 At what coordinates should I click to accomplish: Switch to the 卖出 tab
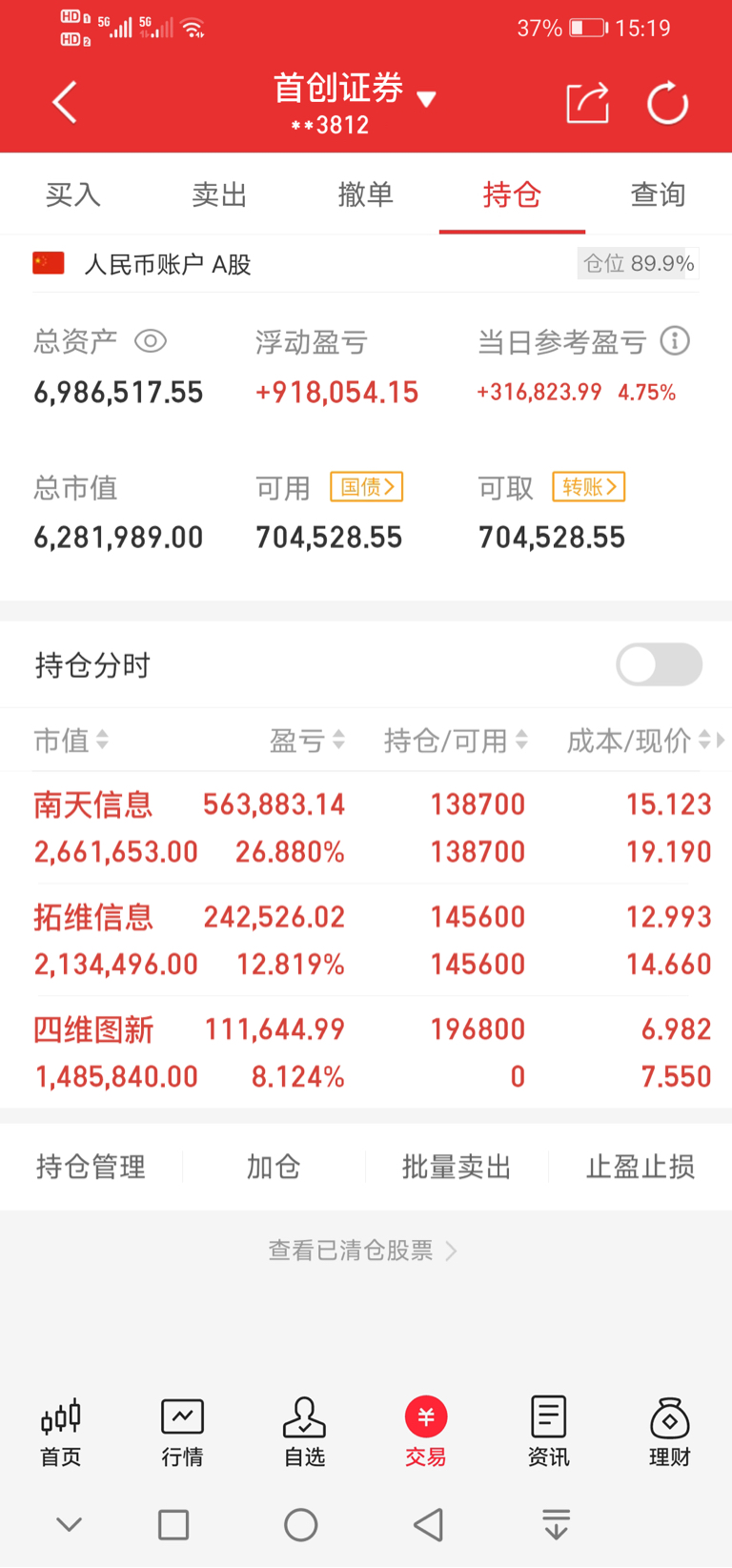coord(219,193)
